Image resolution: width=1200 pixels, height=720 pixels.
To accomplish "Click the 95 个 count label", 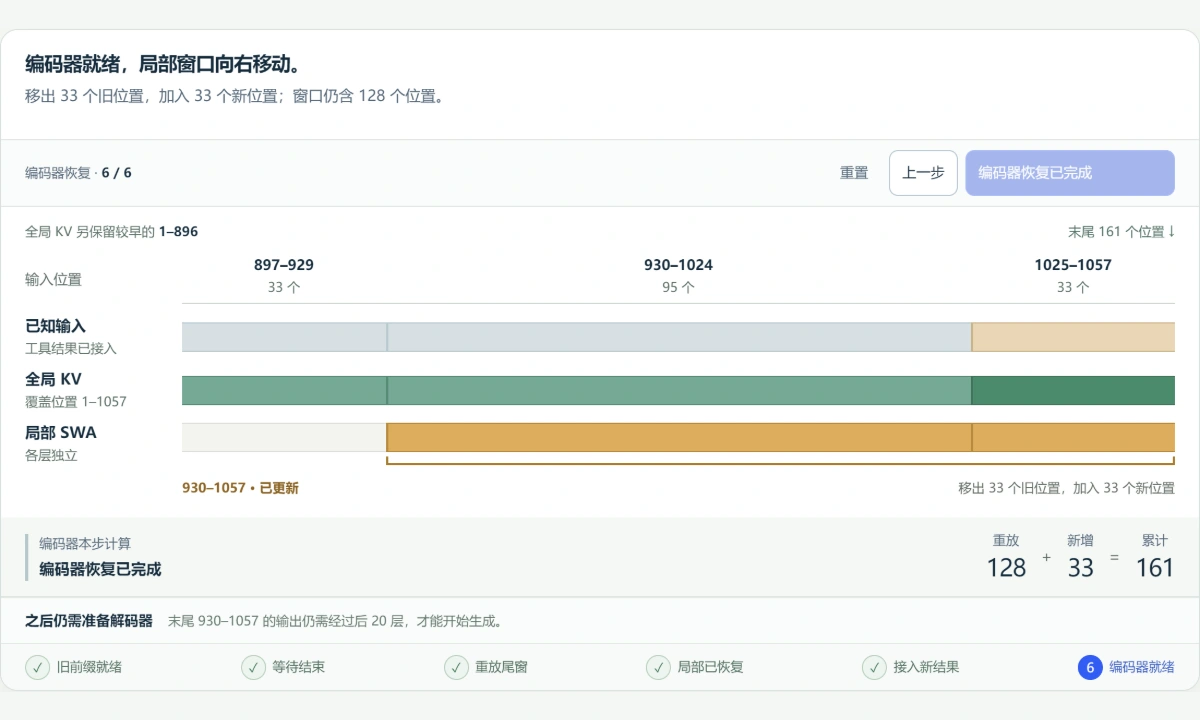I will pyautogui.click(x=679, y=287).
